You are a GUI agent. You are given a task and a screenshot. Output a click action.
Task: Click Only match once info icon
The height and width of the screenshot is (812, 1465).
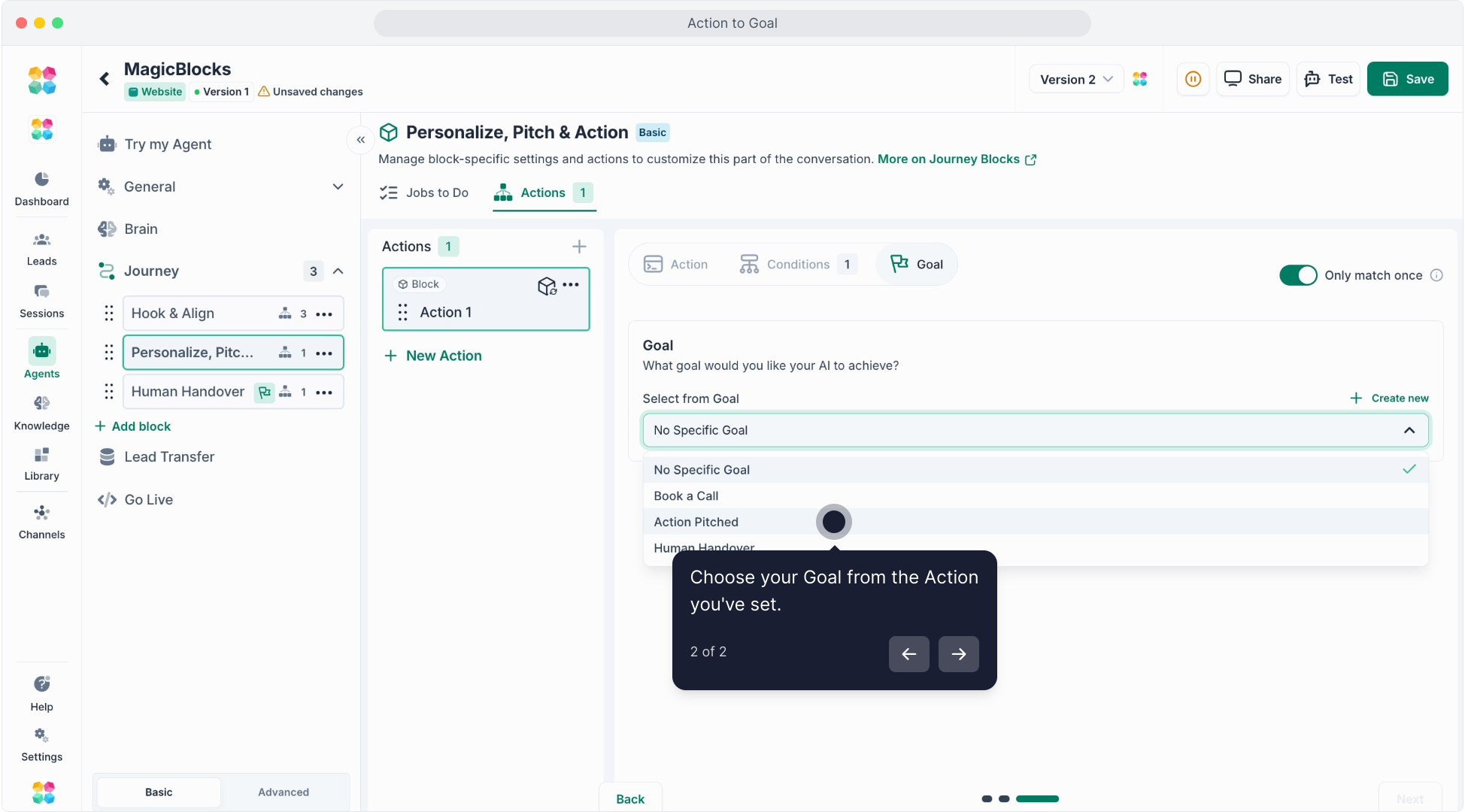click(x=1436, y=275)
